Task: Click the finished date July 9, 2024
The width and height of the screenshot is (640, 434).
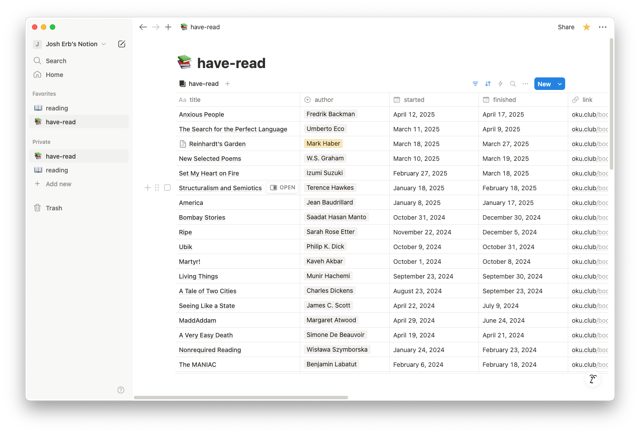Action: pos(500,305)
